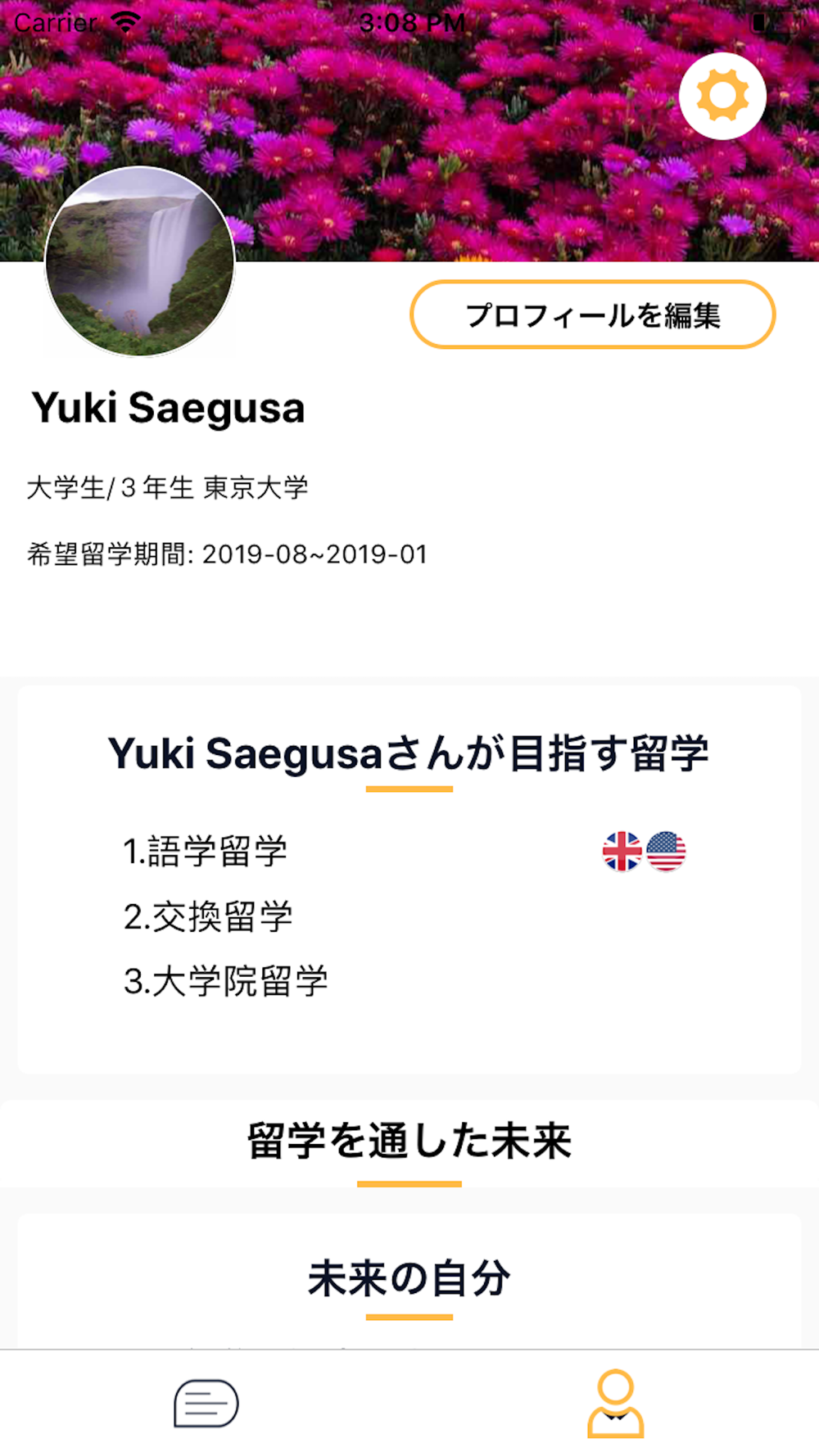Tap the Yuki Saegusaさんが目指す留学 title
The width and height of the screenshot is (819, 1456).
(x=409, y=753)
